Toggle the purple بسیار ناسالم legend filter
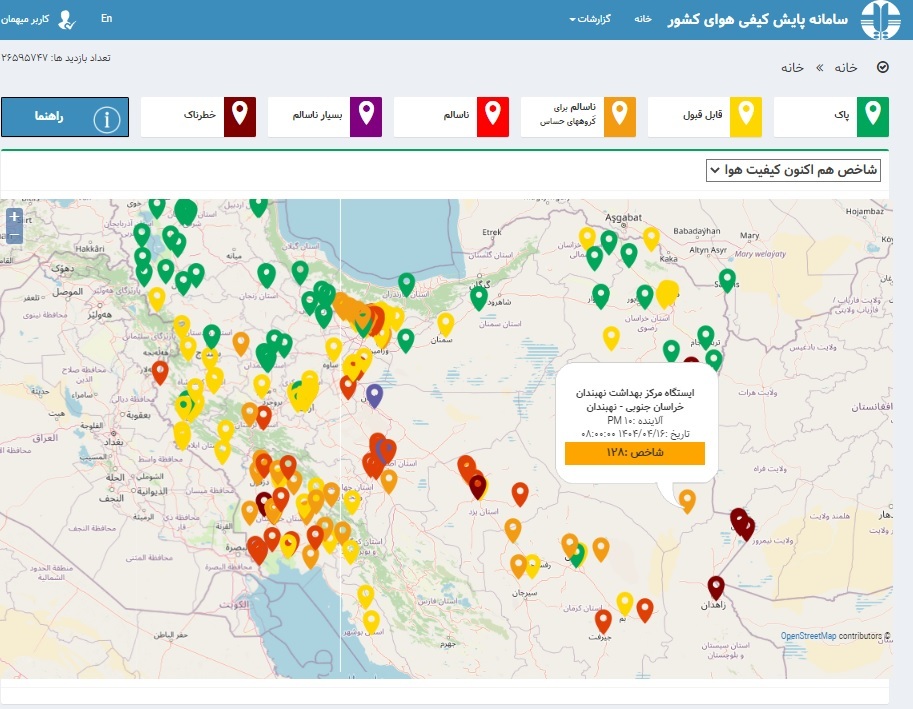 (325, 117)
